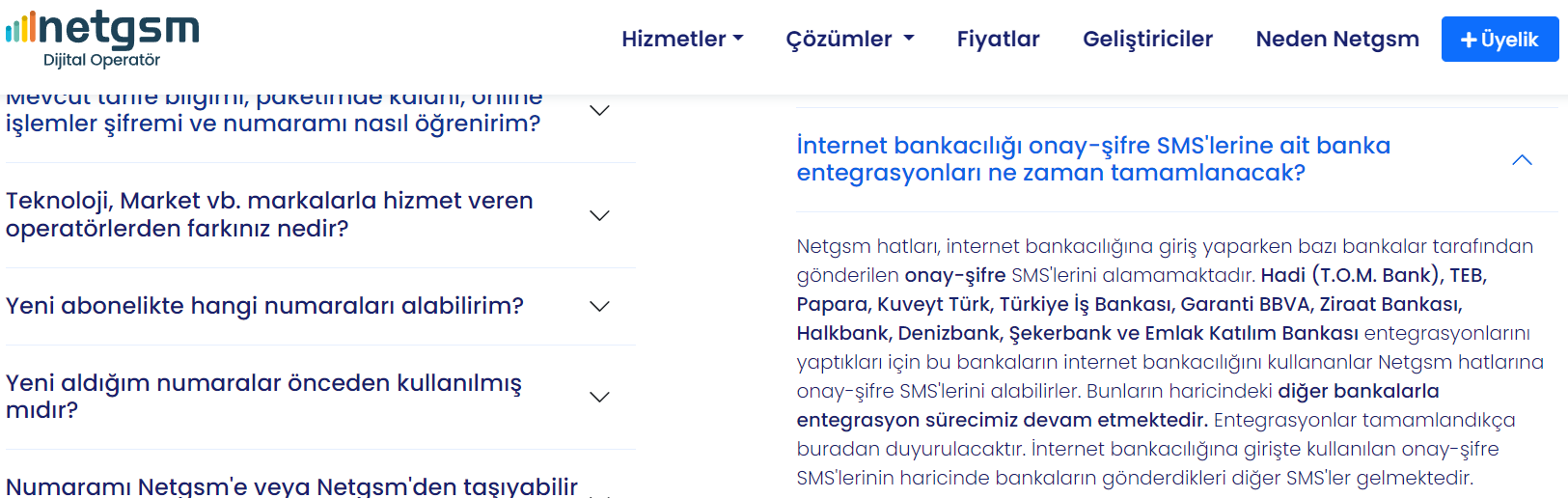Click the +Üyelik button

click(x=1499, y=40)
